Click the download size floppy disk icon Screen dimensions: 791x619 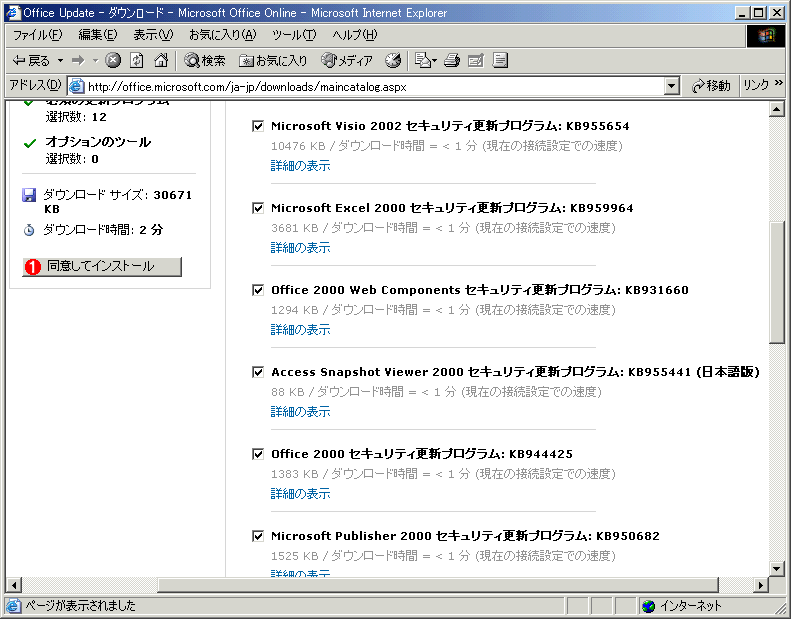coord(29,195)
